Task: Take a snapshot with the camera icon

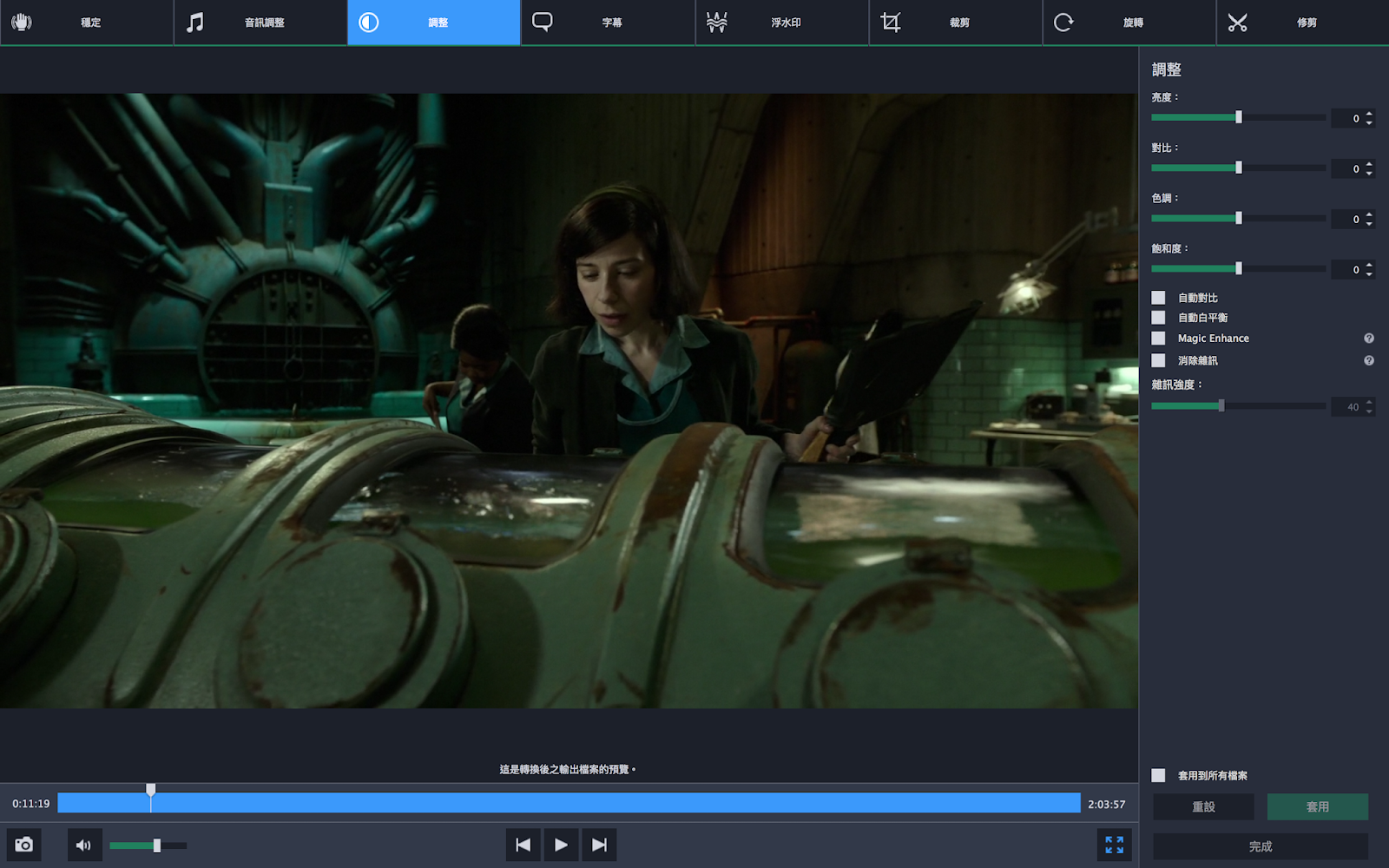Action: [x=24, y=845]
